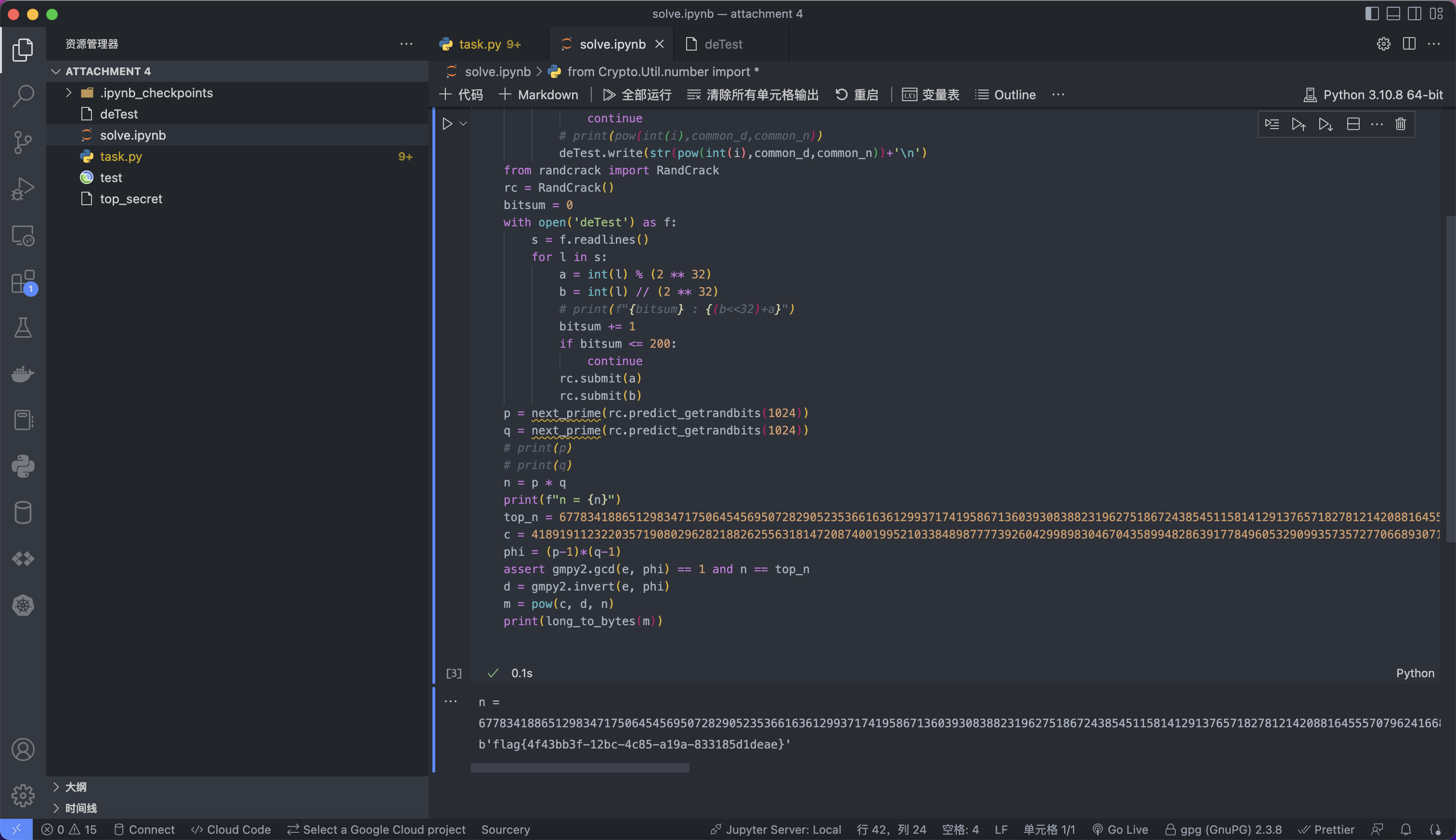This screenshot has height=840, width=1456.
Task: Toggle secondary side bar visibility
Action: (1415, 13)
